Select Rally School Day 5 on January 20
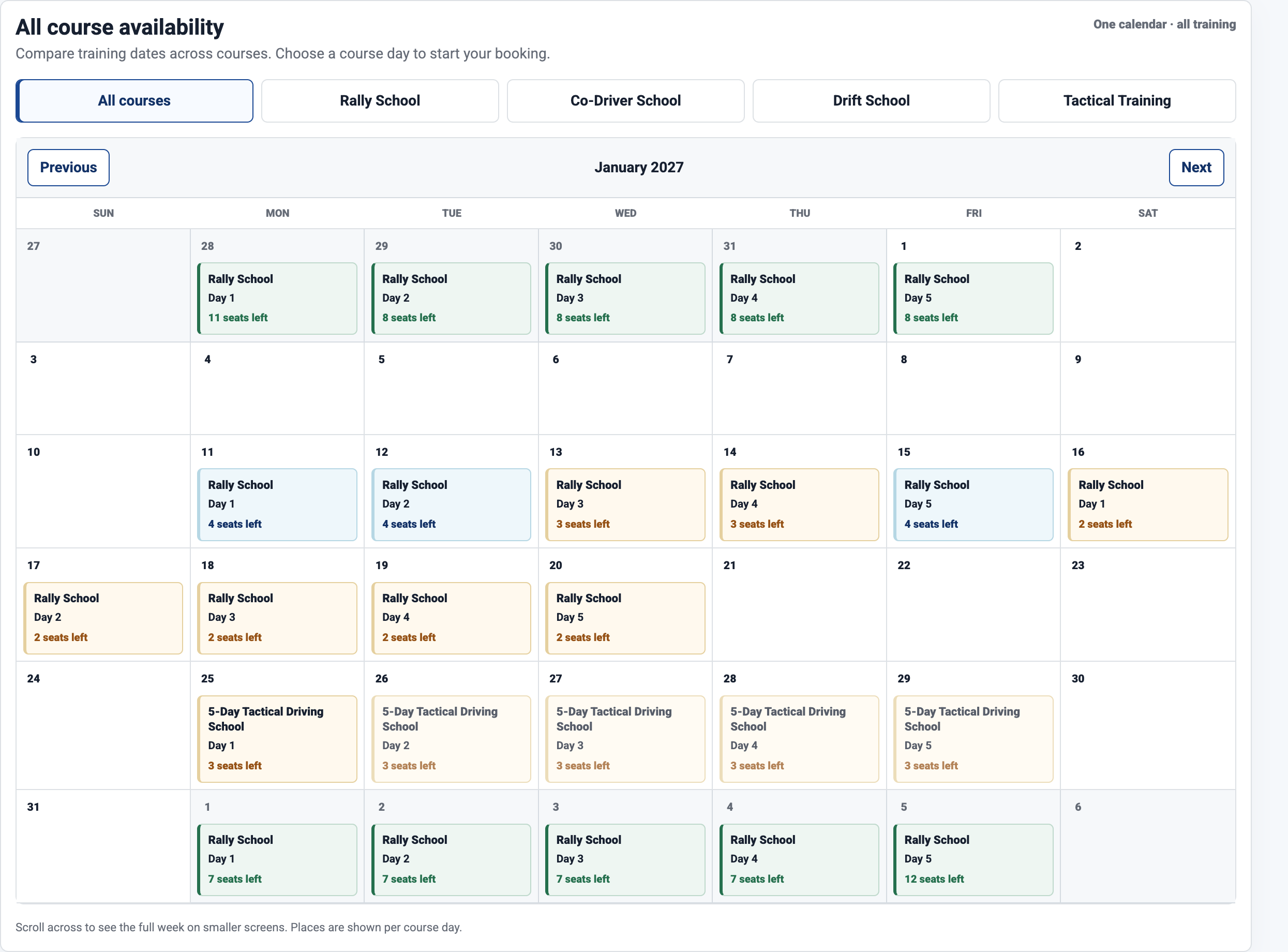The image size is (1288, 952). click(625, 618)
